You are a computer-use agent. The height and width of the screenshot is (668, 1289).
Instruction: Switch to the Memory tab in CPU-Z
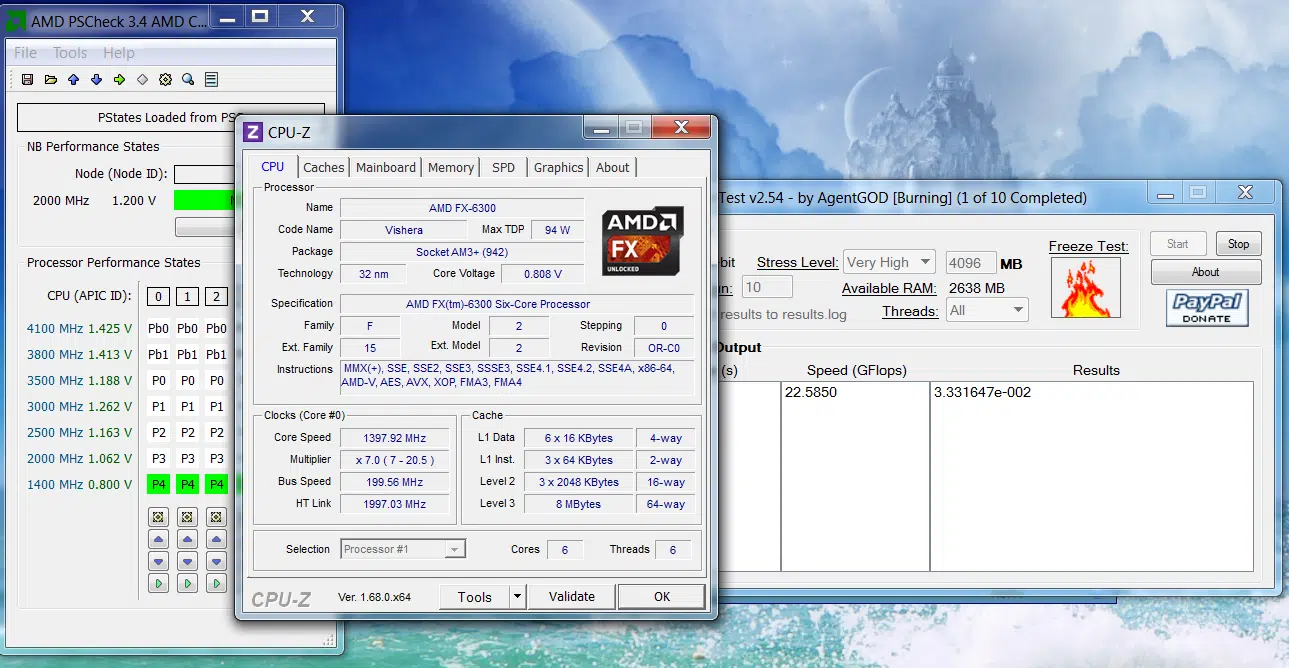[x=451, y=168]
